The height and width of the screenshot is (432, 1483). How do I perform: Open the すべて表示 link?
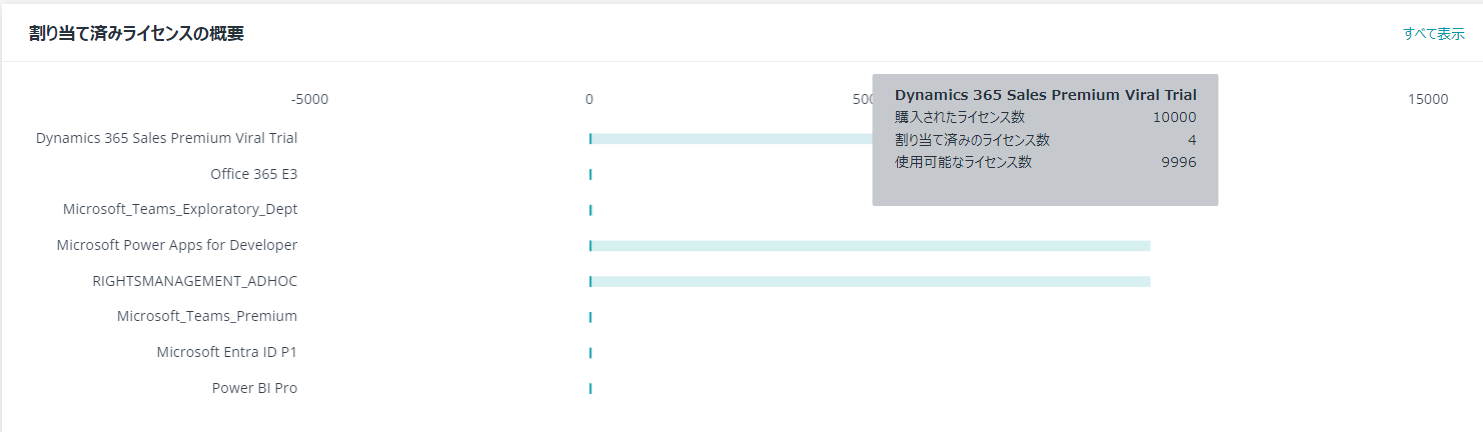(1433, 33)
